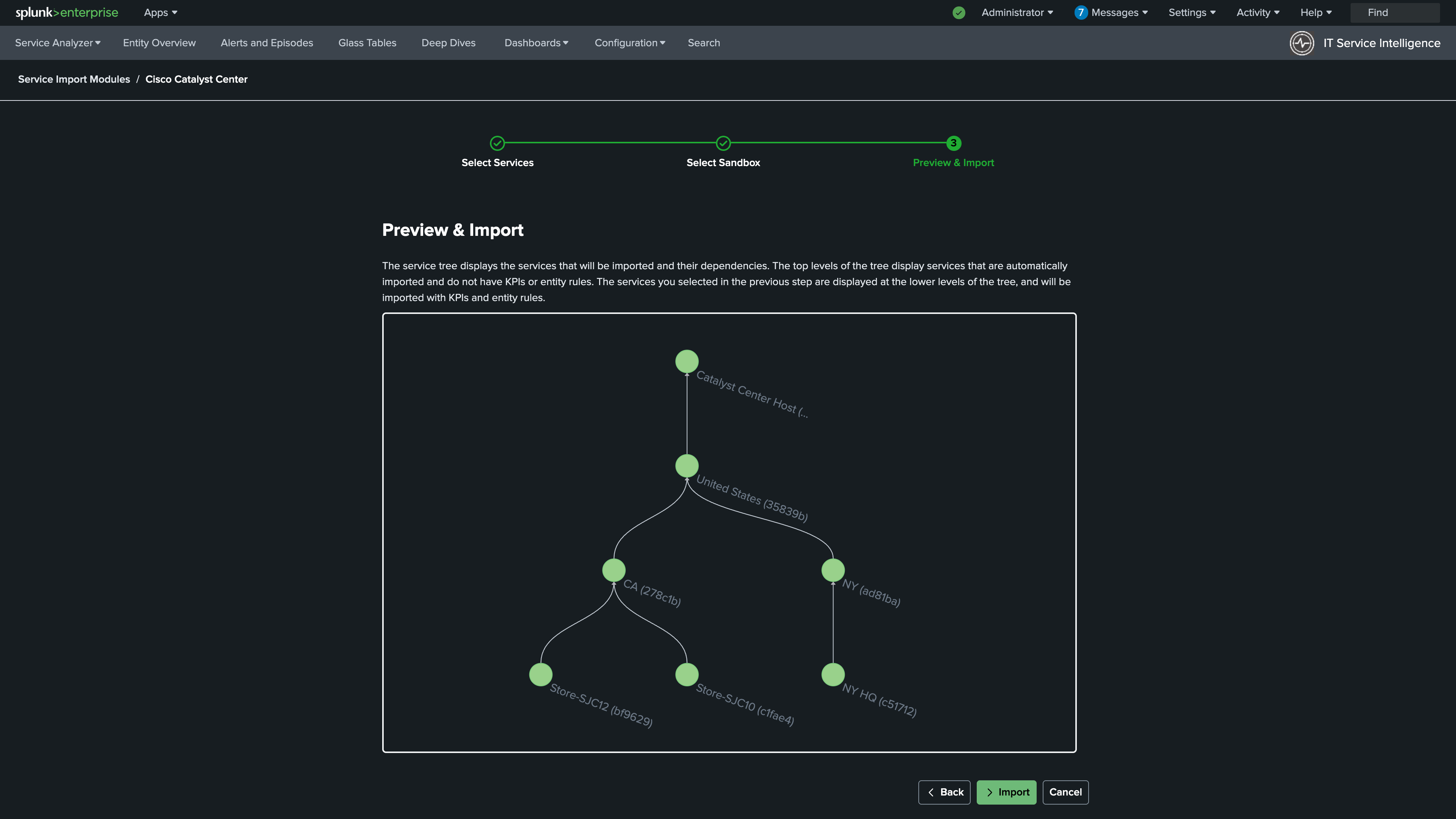The height and width of the screenshot is (819, 1456).
Task: Open the Help dropdown menu
Action: pyautogui.click(x=1316, y=13)
